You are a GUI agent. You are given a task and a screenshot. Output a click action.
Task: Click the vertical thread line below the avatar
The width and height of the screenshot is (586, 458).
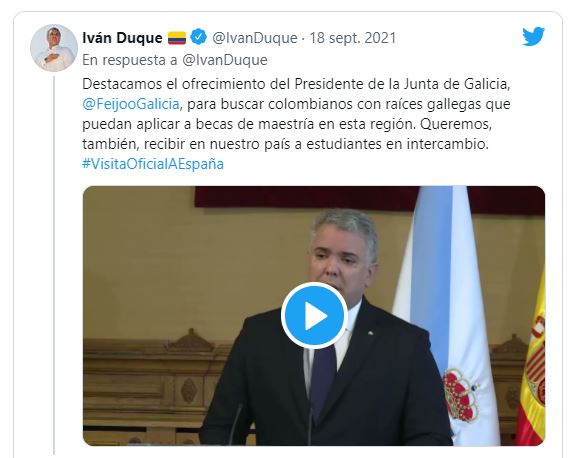point(55,265)
